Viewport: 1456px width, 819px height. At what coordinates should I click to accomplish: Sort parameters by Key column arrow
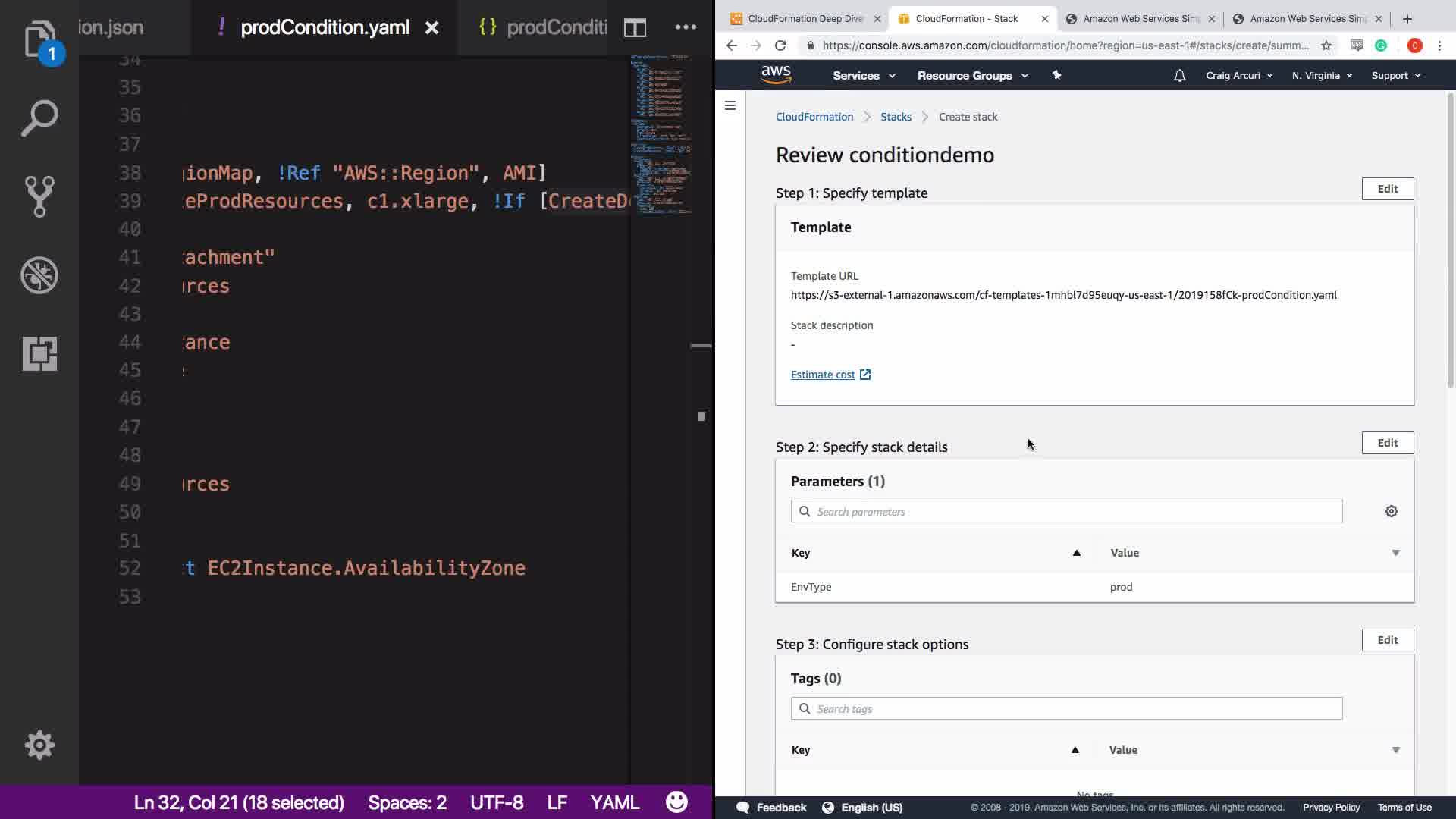pos(1076,553)
